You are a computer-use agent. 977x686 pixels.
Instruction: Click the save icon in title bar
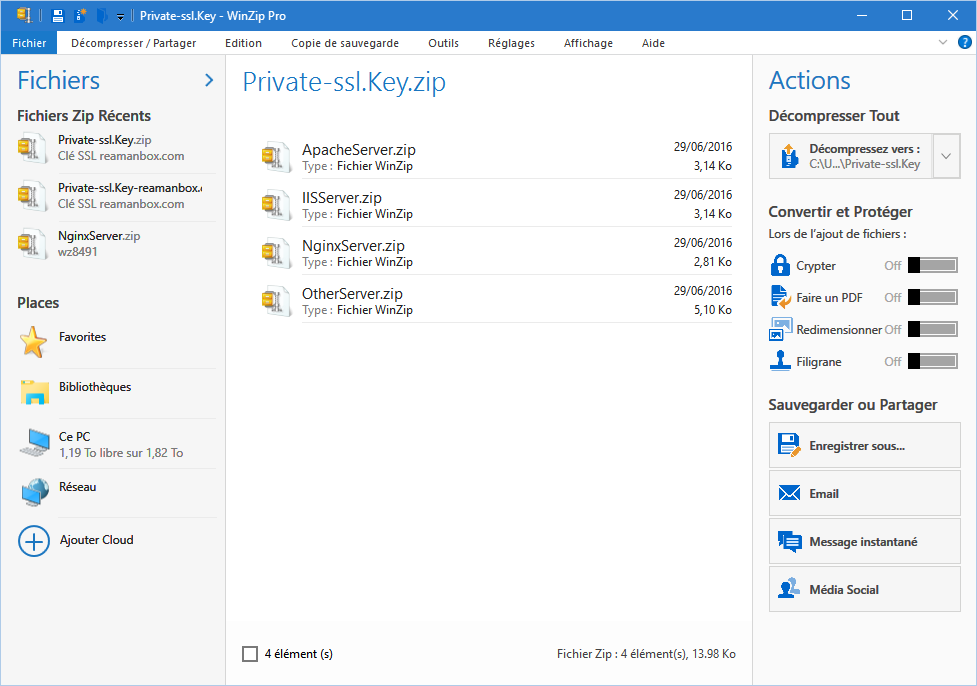point(58,16)
